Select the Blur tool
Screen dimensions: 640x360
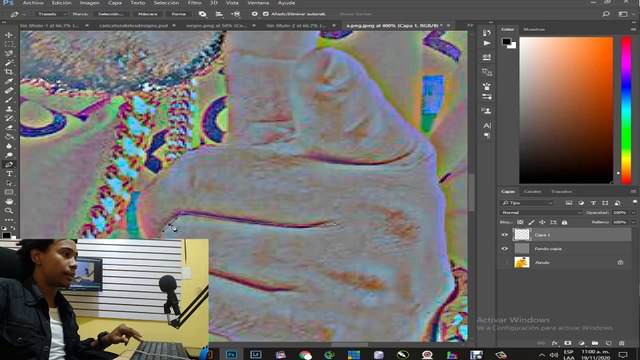coord(9,146)
